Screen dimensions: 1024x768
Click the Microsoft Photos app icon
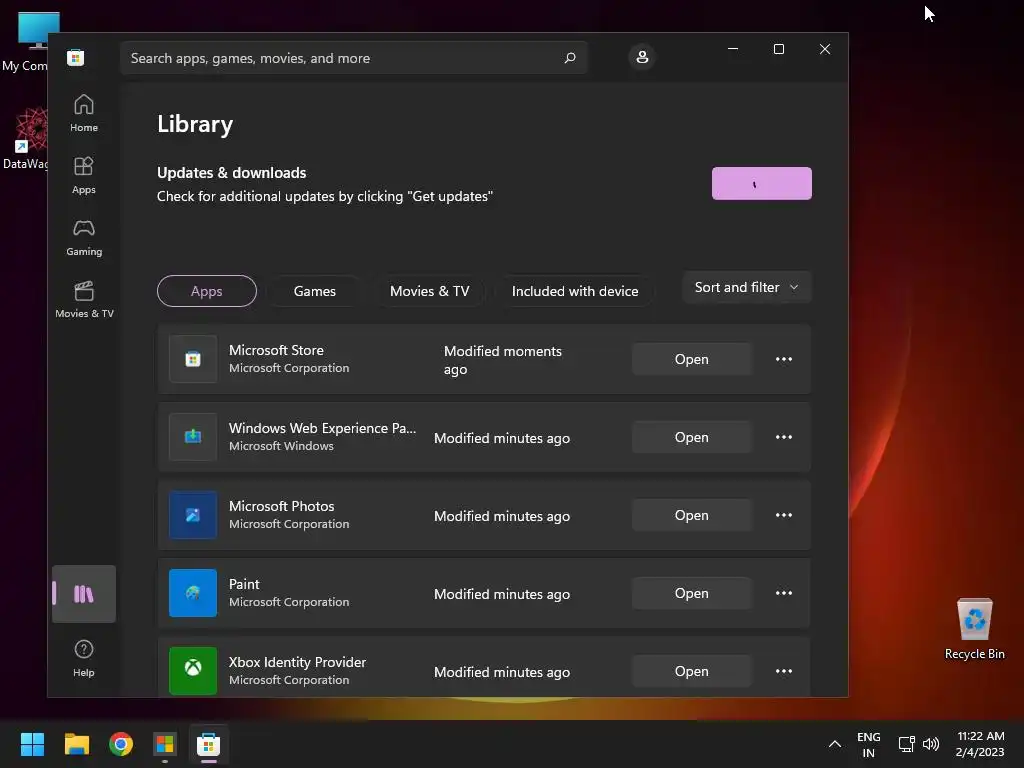193,515
